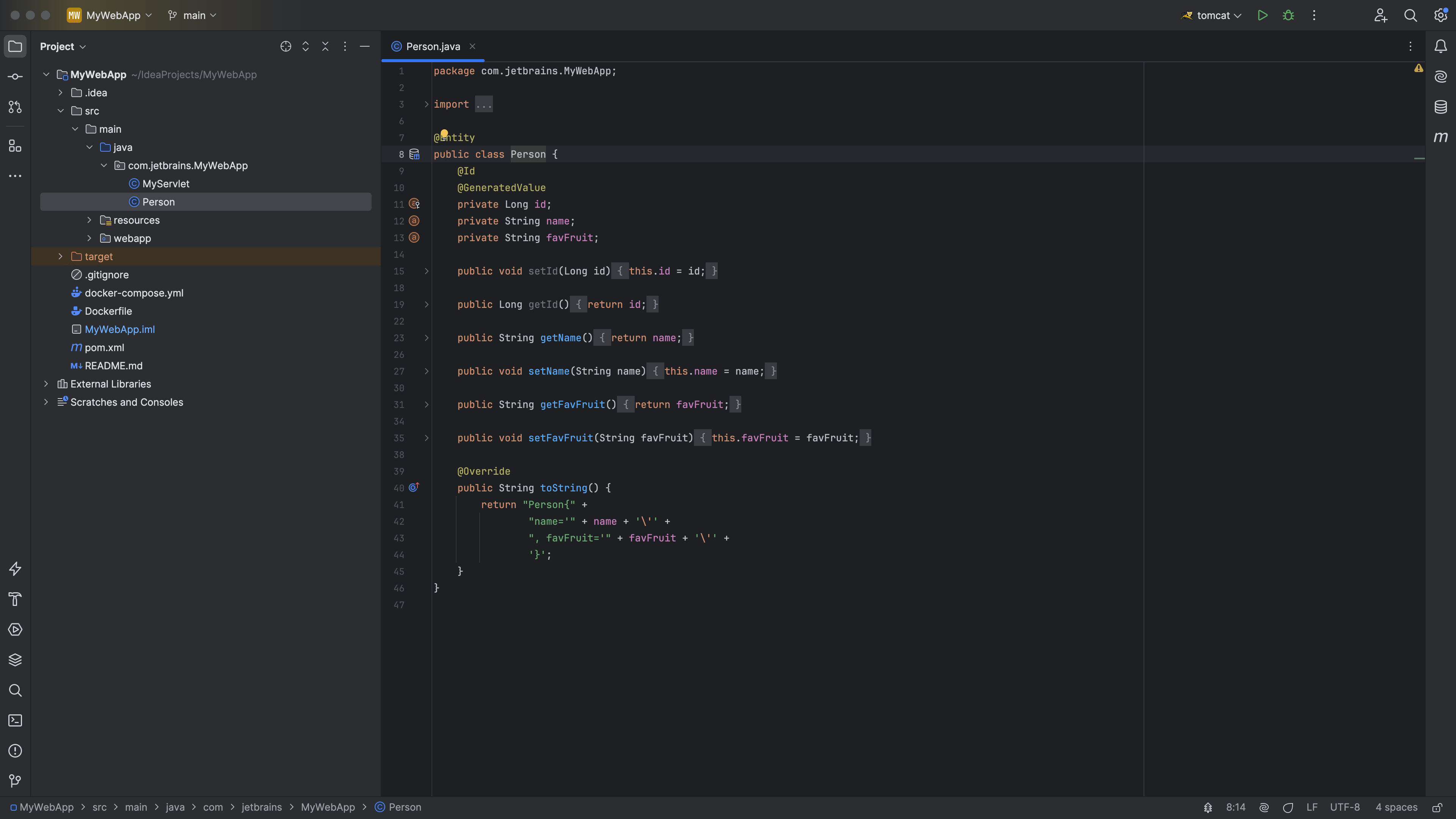This screenshot has width=1456, height=819.
Task: Unfold the setId method body
Action: point(427,271)
